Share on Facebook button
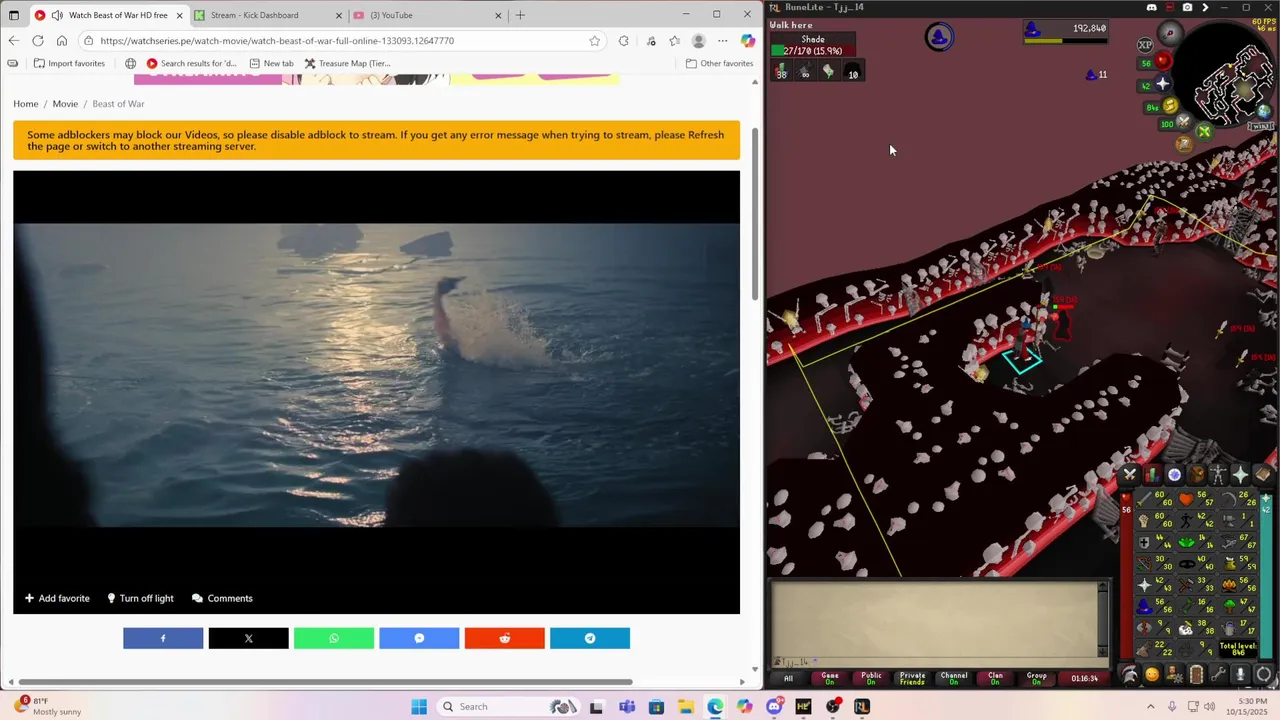This screenshot has height=720, width=1280. pos(163,638)
